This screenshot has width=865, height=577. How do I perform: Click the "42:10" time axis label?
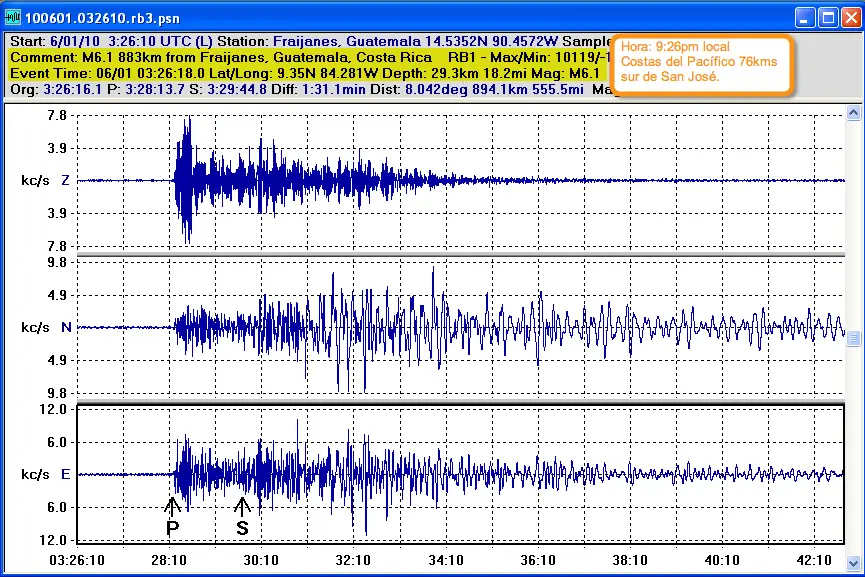click(814, 560)
